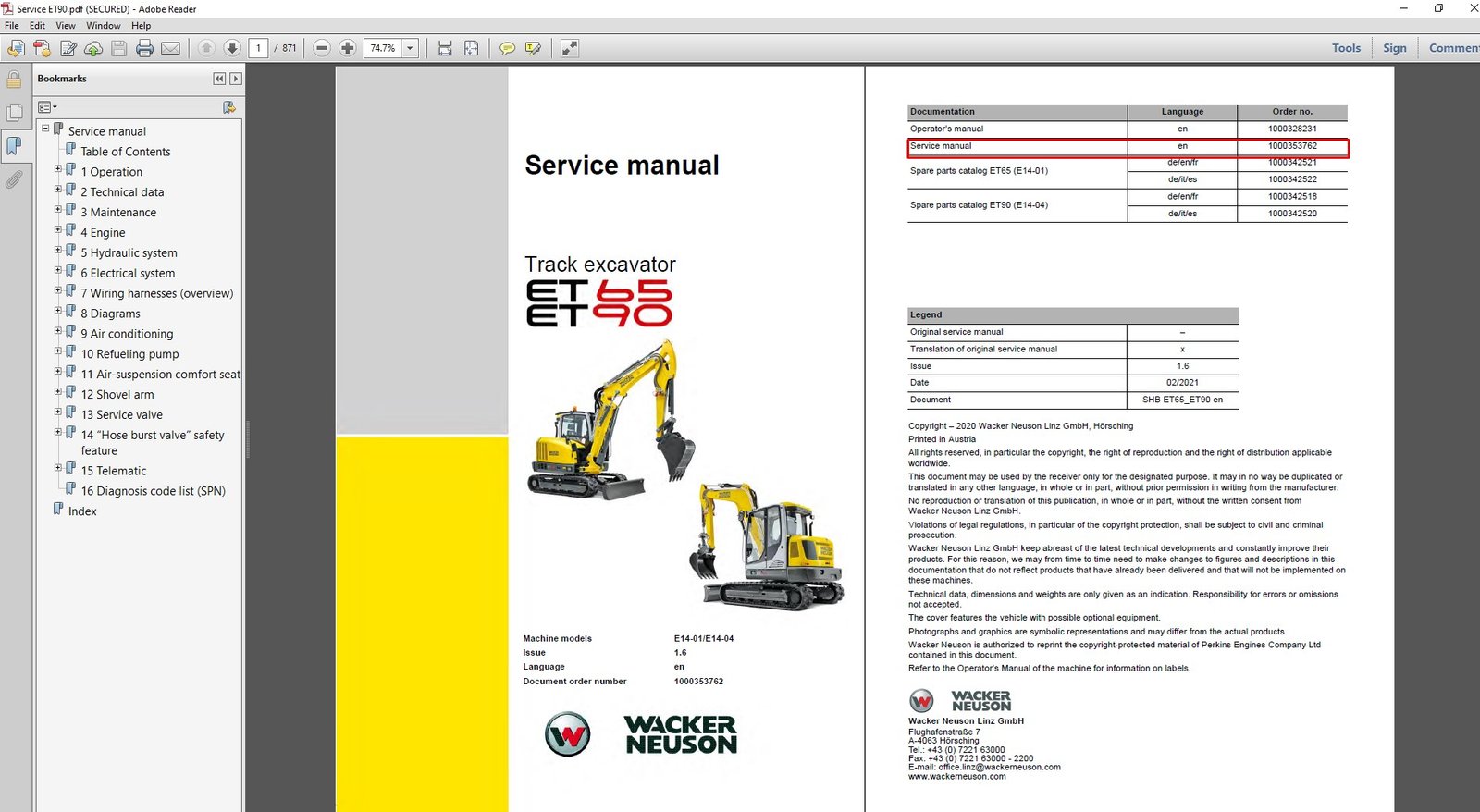
Task: Open the Table of Contents bookmark
Action: (125, 152)
